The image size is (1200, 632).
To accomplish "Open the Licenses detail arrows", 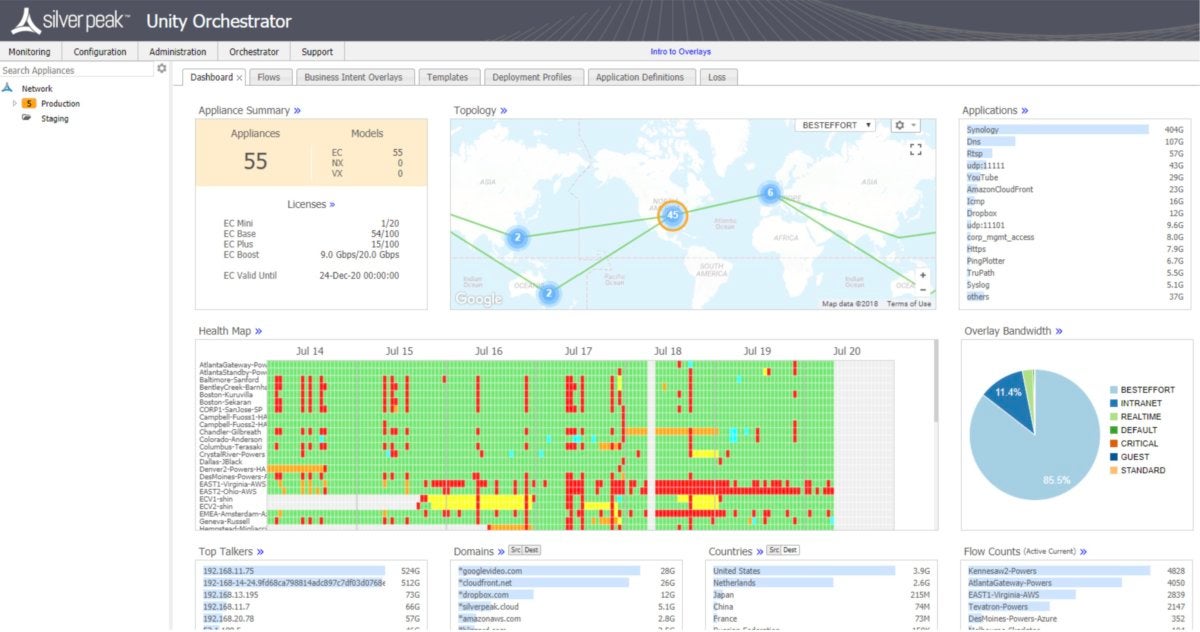I will point(332,204).
